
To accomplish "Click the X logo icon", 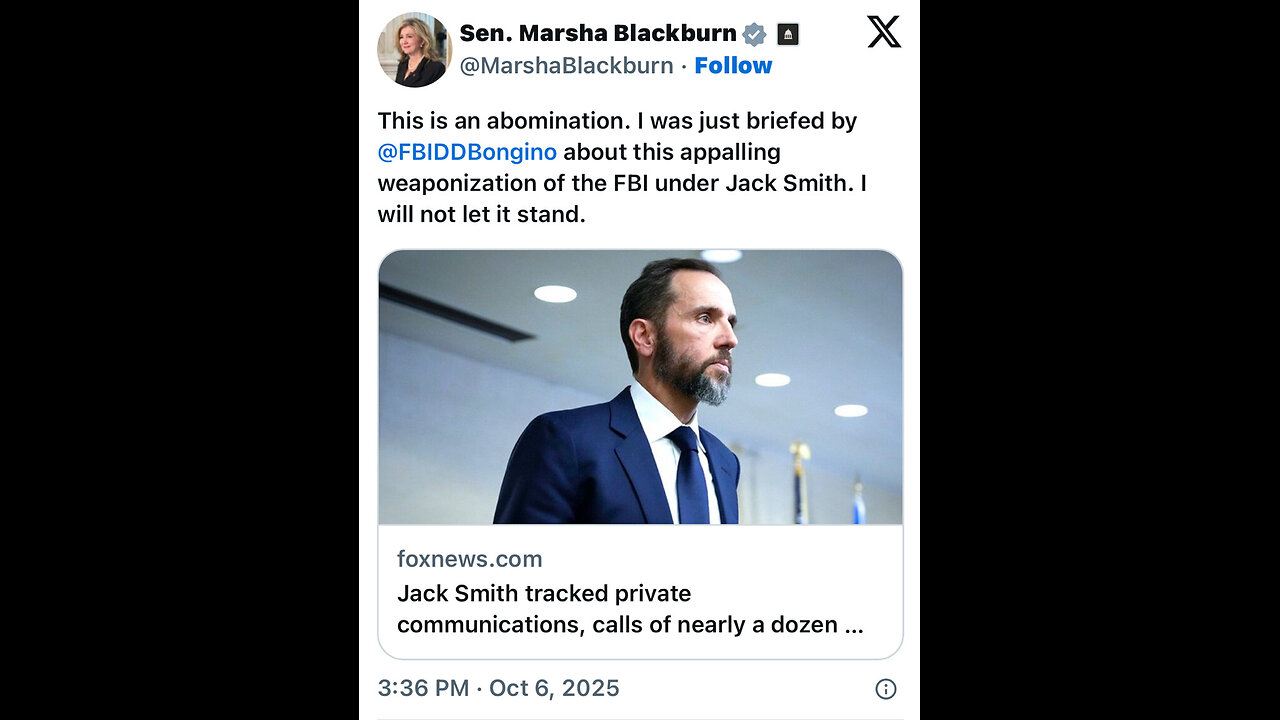I will pos(883,32).
